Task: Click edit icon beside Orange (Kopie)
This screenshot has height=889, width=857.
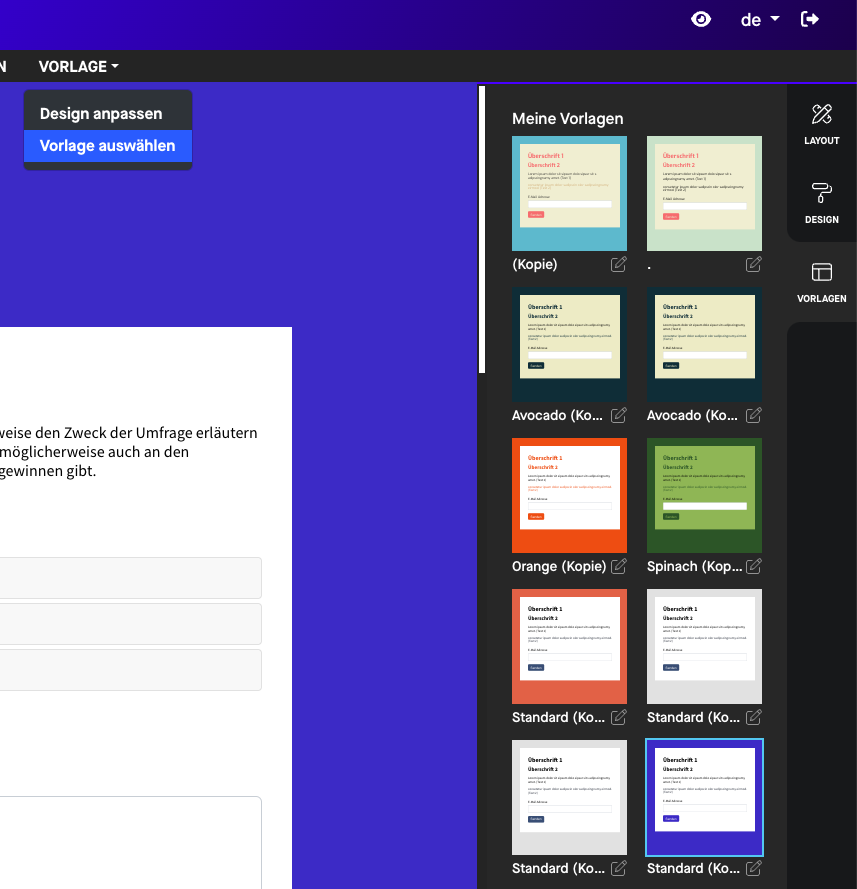Action: coord(619,566)
